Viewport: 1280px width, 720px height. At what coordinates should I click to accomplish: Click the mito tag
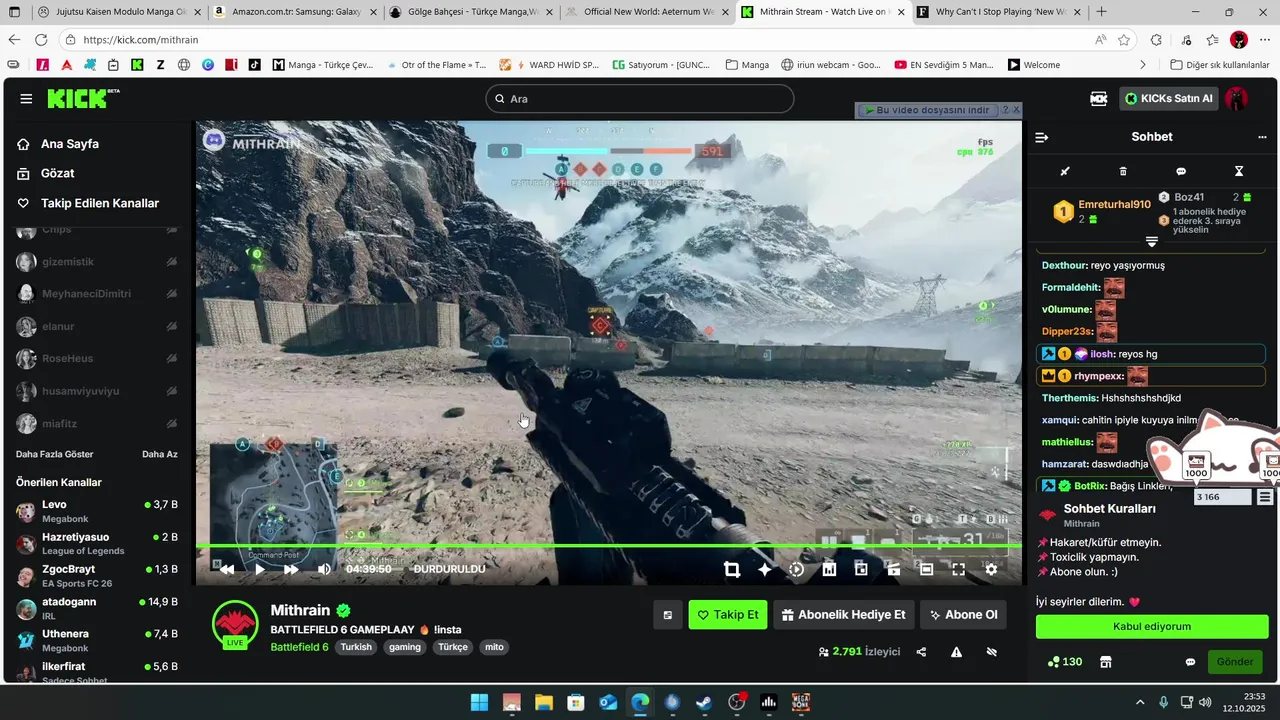494,647
